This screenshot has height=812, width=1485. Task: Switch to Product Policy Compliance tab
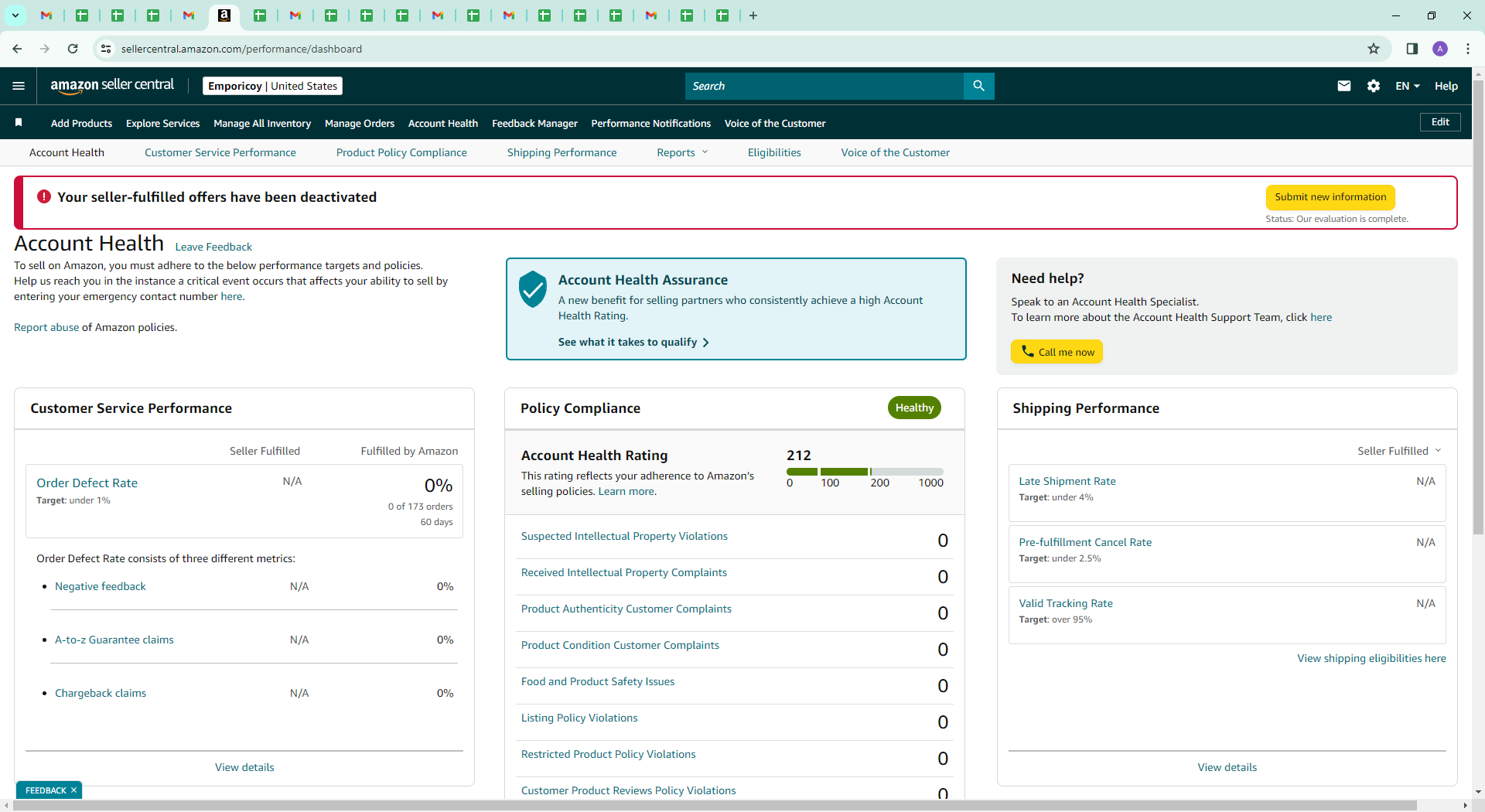pos(401,152)
